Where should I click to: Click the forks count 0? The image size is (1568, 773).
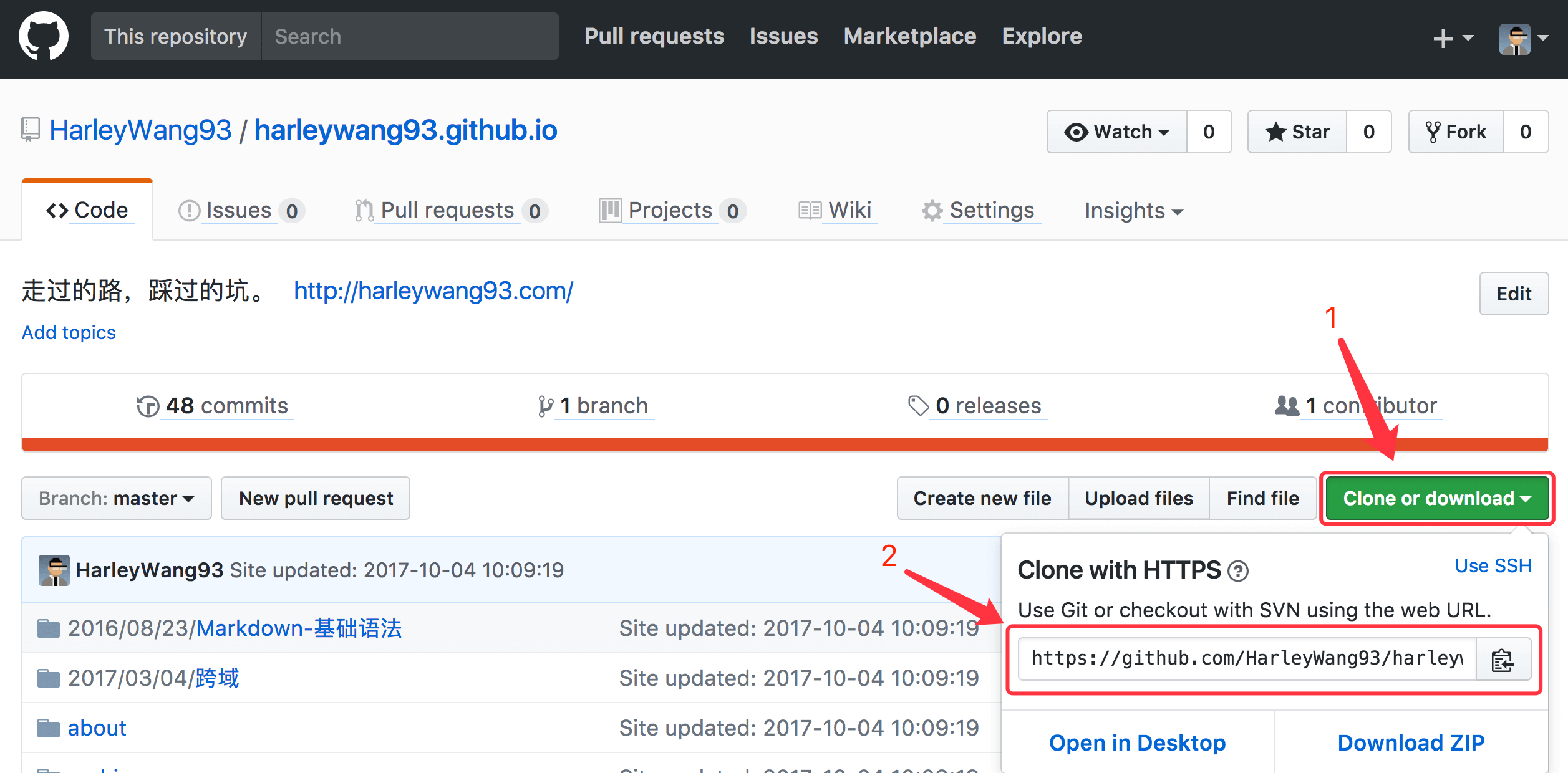click(1526, 132)
